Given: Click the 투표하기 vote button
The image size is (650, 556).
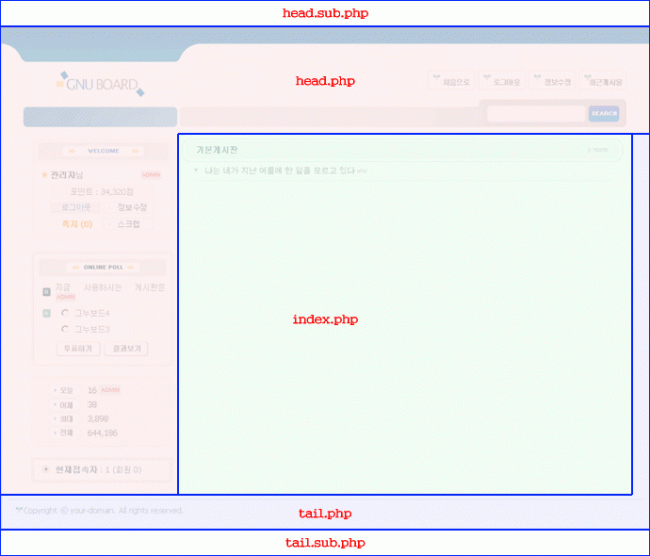Looking at the screenshot, I should [x=77, y=349].
